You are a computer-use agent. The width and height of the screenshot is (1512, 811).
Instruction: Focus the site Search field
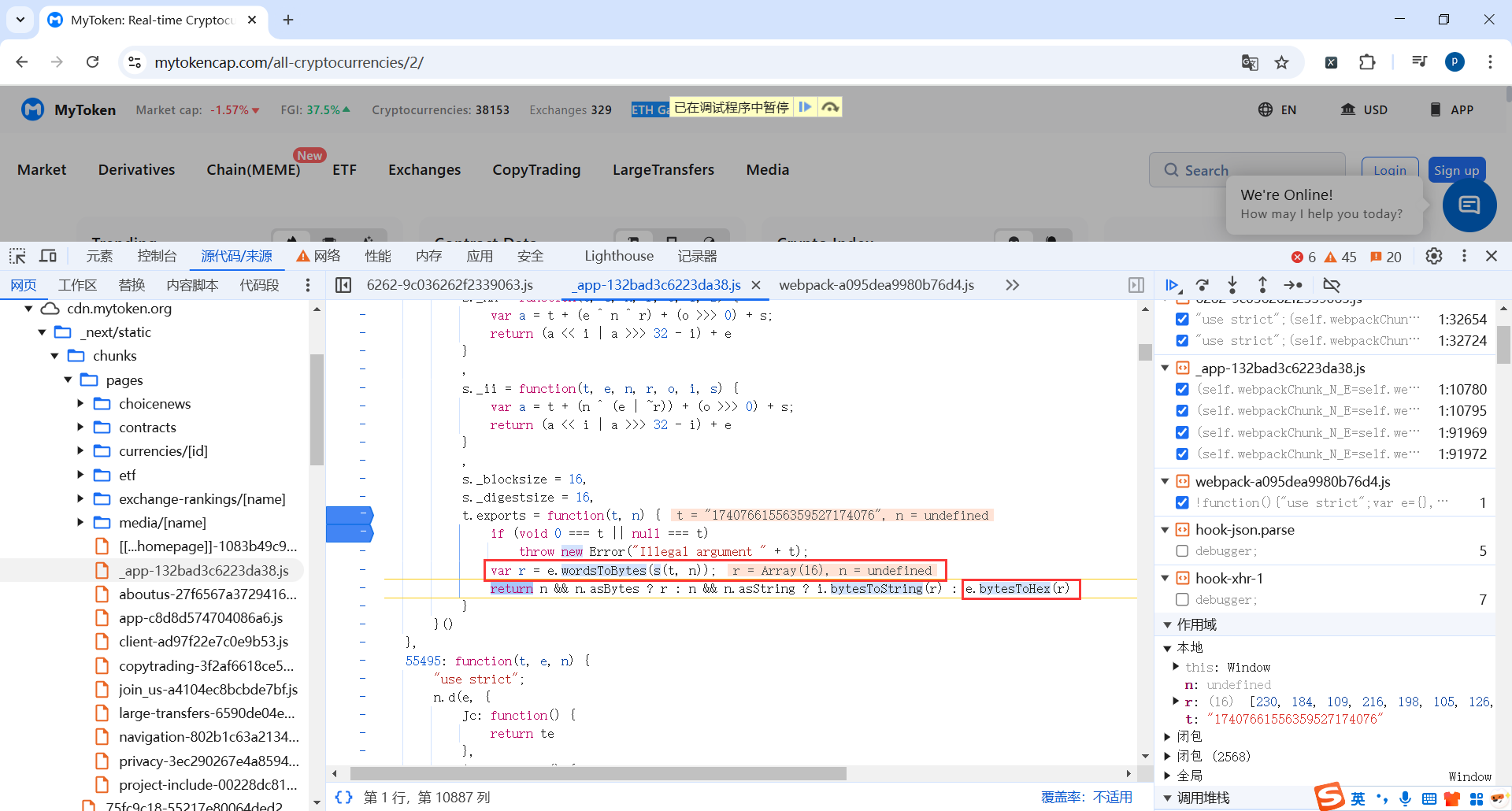(1247, 170)
